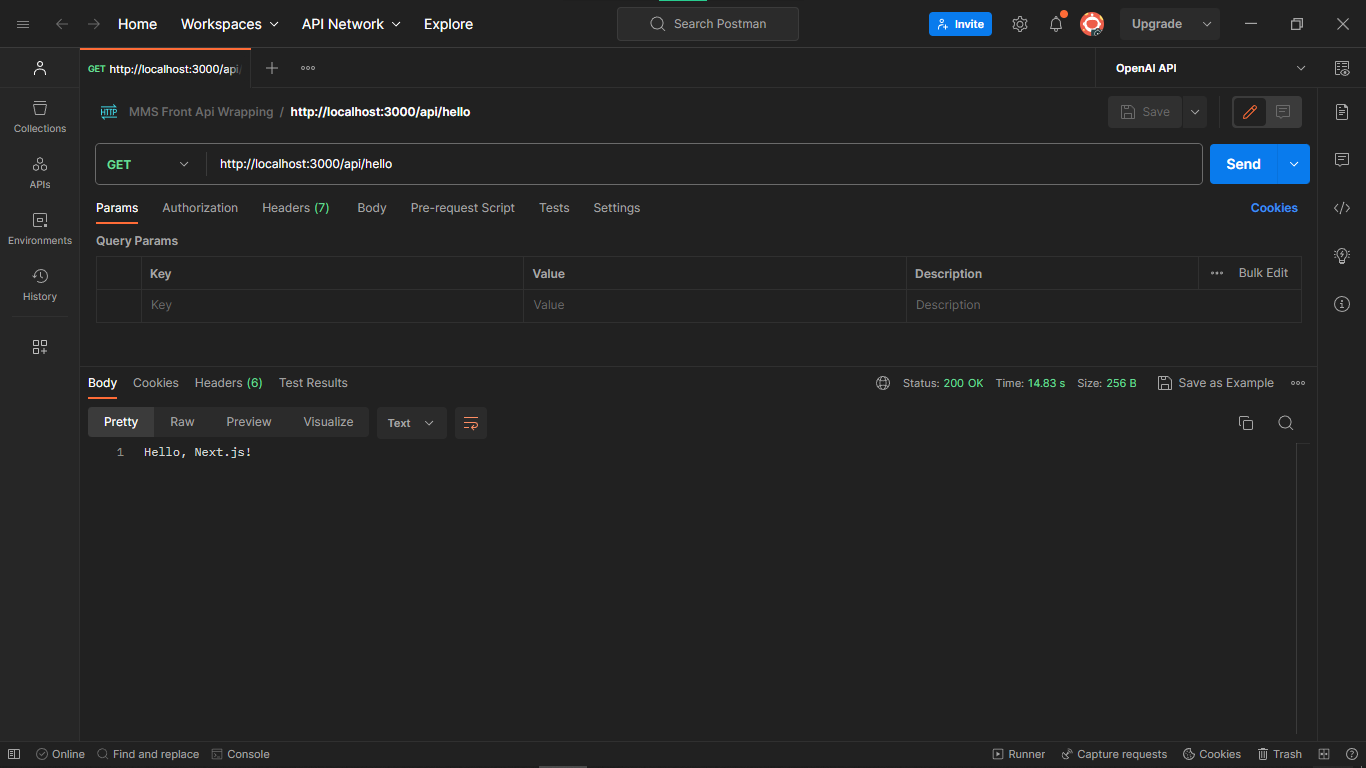Viewport: 1366px width, 768px height.
Task: Open the request Info icon
Action: pyautogui.click(x=1342, y=304)
